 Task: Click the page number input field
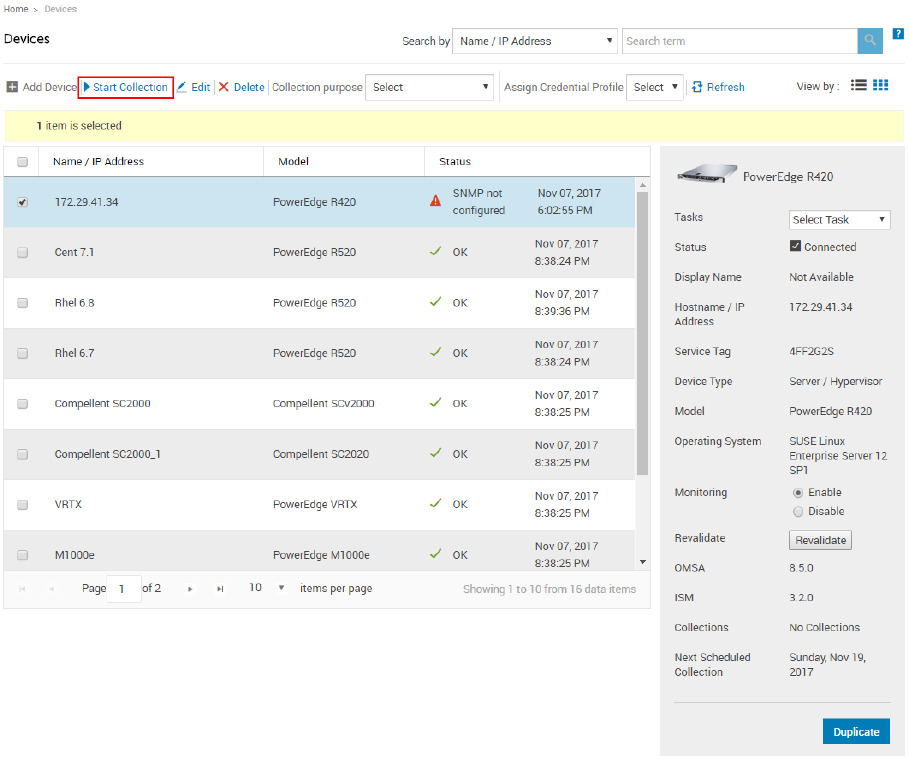[123, 588]
